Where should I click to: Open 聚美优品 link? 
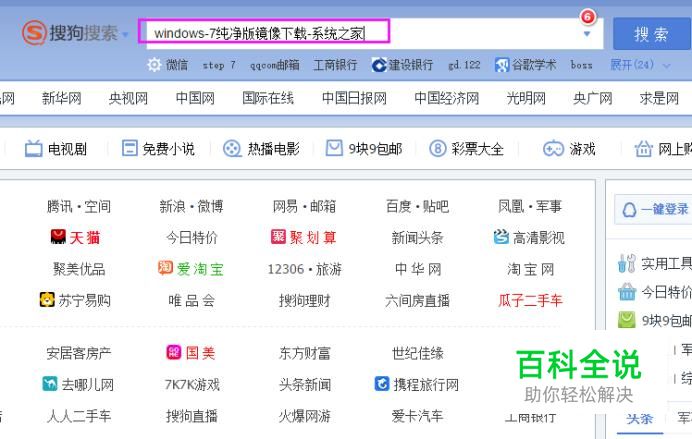(x=79, y=269)
